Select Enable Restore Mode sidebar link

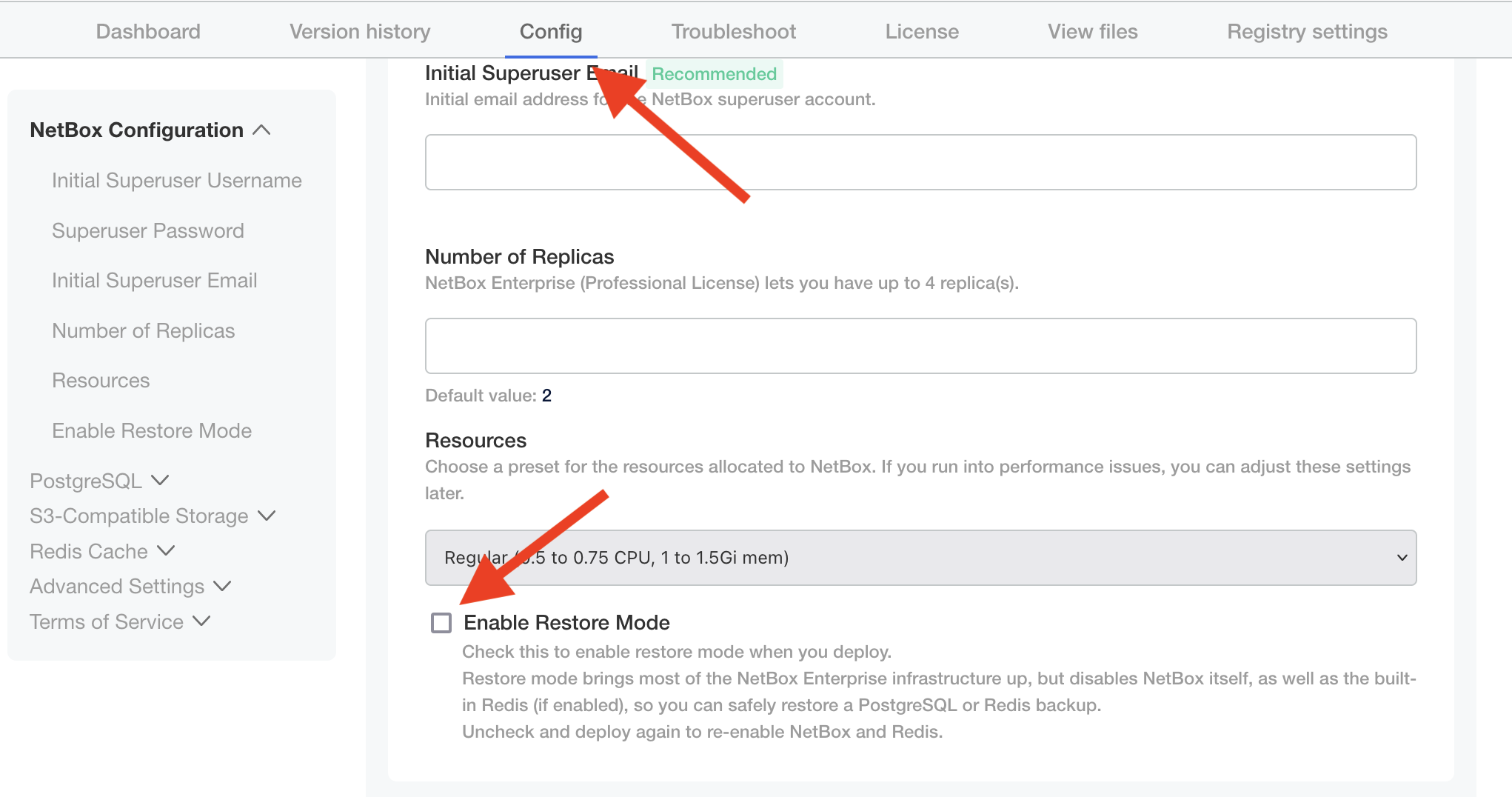pyautogui.click(x=152, y=431)
